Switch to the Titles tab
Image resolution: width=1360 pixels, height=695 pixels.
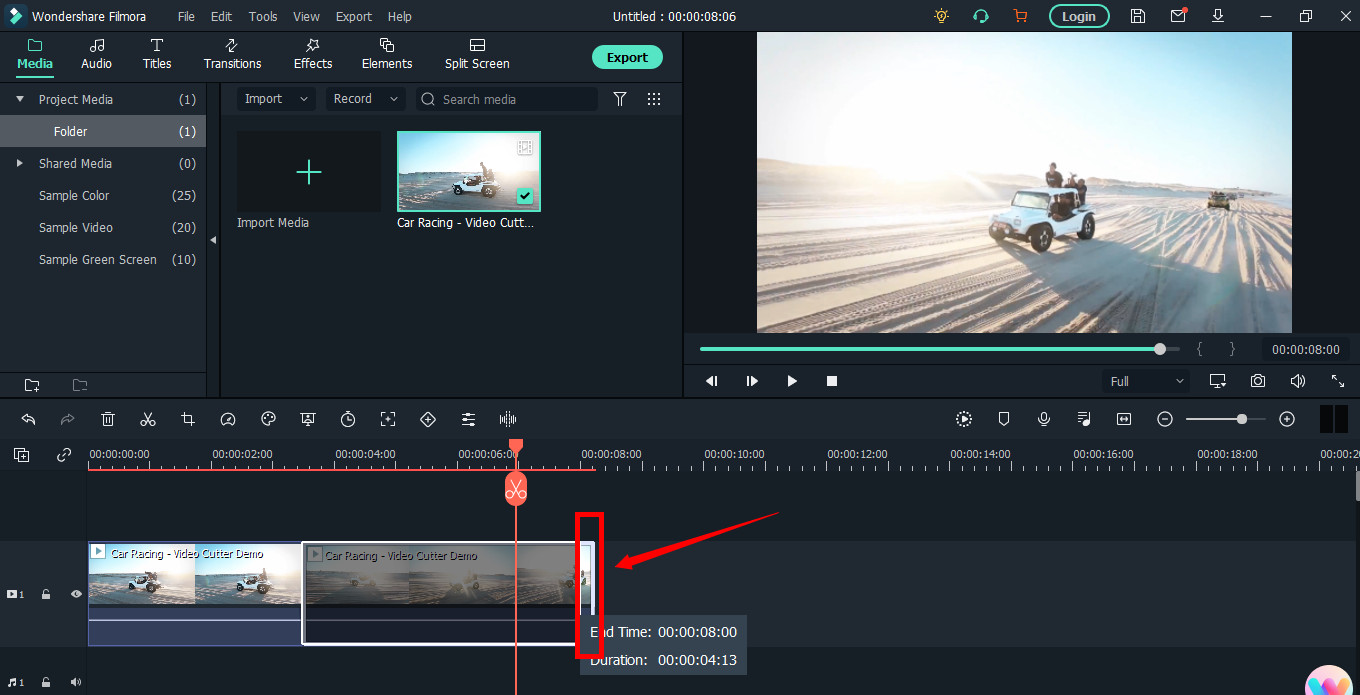tap(157, 54)
